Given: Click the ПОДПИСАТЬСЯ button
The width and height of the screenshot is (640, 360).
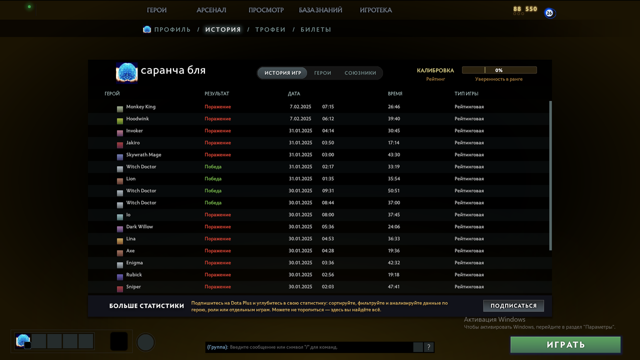Looking at the screenshot, I should pyautogui.click(x=513, y=306).
